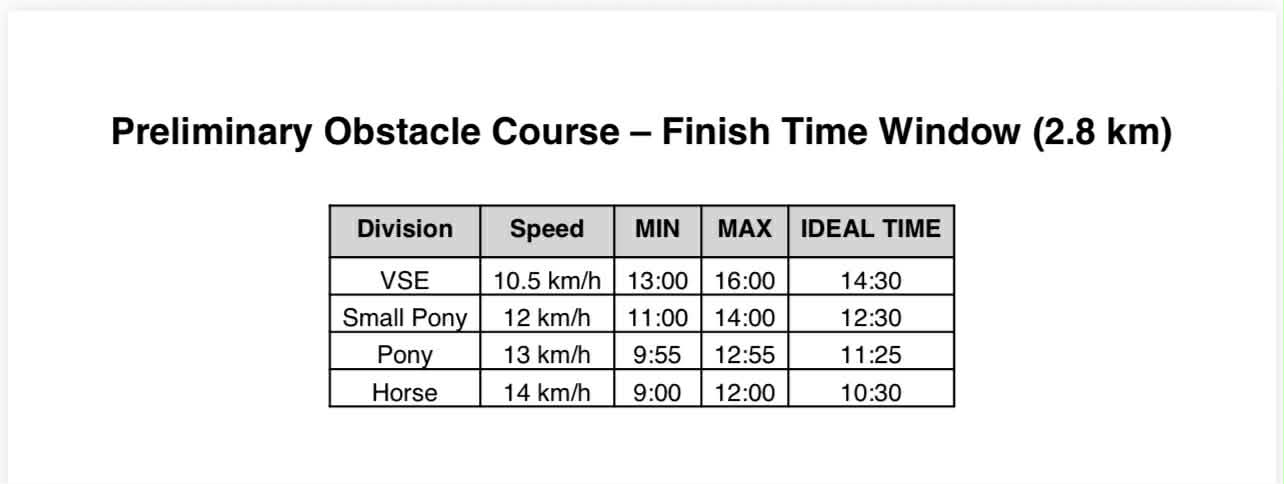
Task: Click the 10.5 km/h speed cell
Action: [547, 281]
